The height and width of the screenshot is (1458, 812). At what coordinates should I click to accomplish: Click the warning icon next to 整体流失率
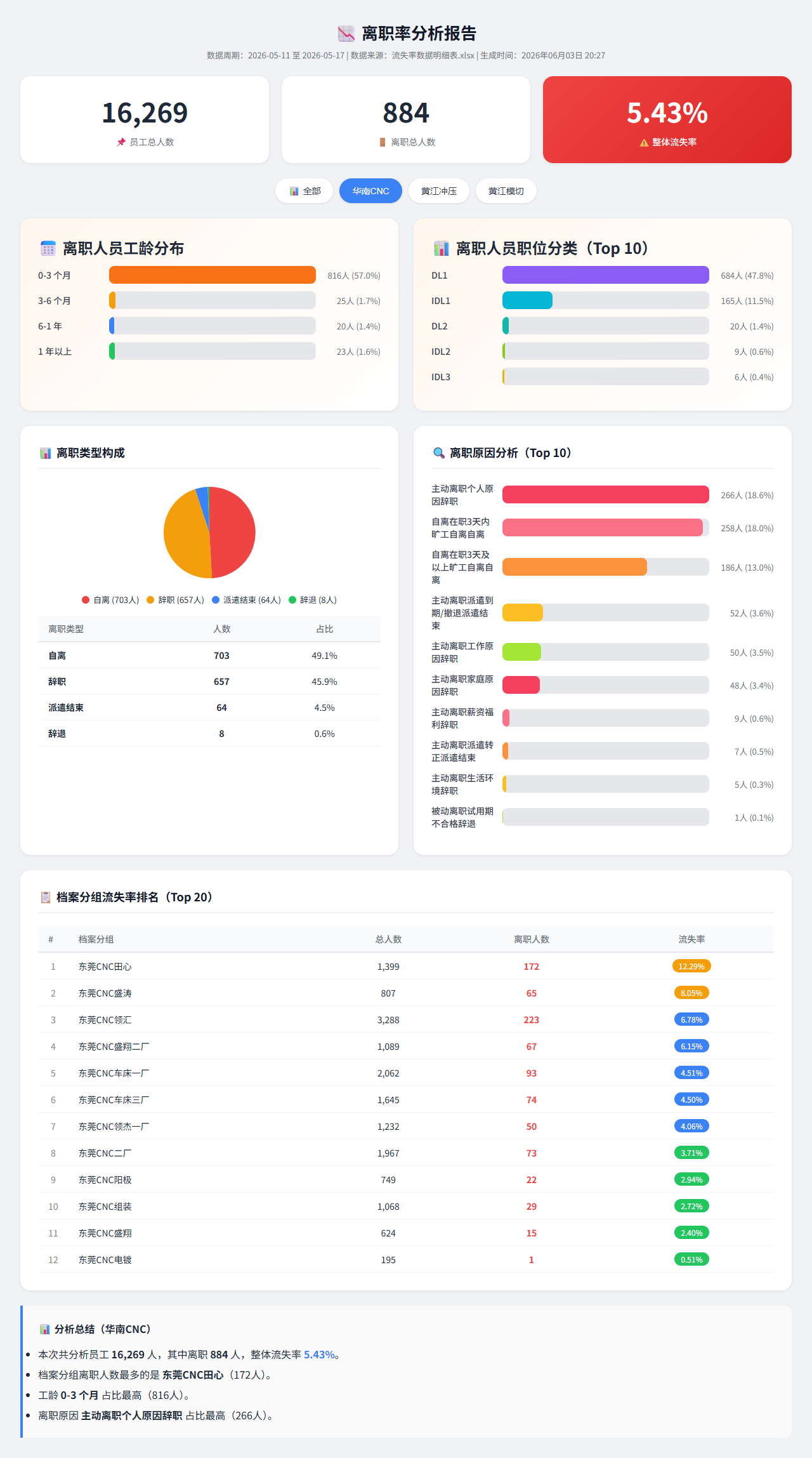coord(644,142)
